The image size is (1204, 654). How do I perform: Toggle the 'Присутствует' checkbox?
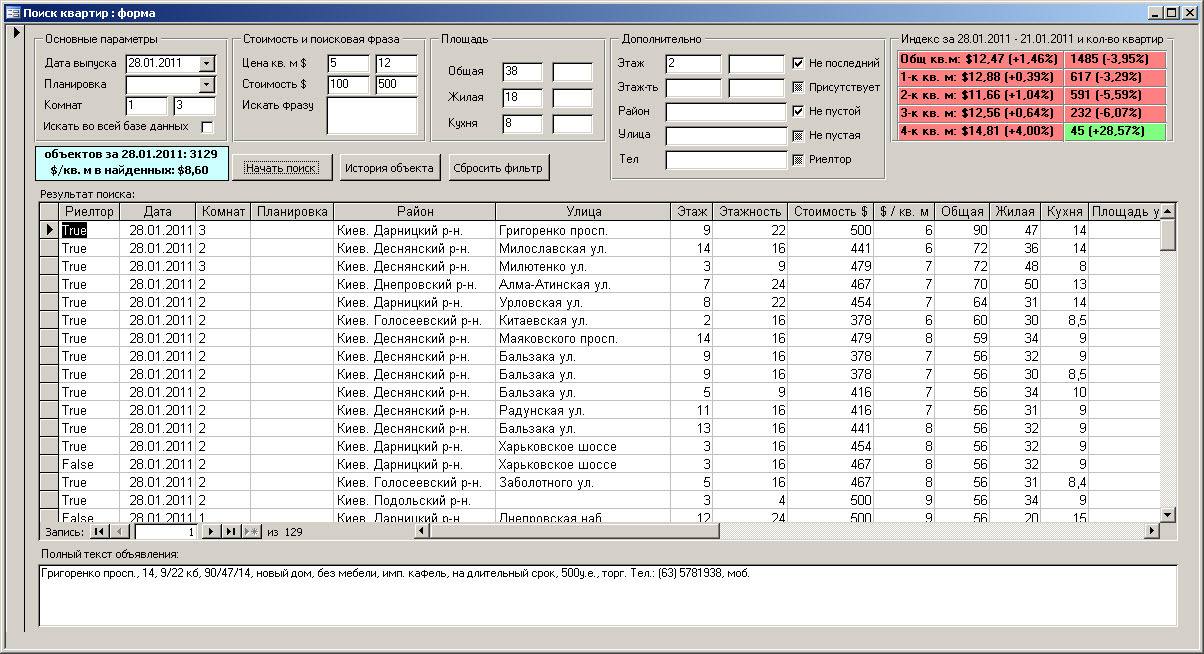[798, 87]
